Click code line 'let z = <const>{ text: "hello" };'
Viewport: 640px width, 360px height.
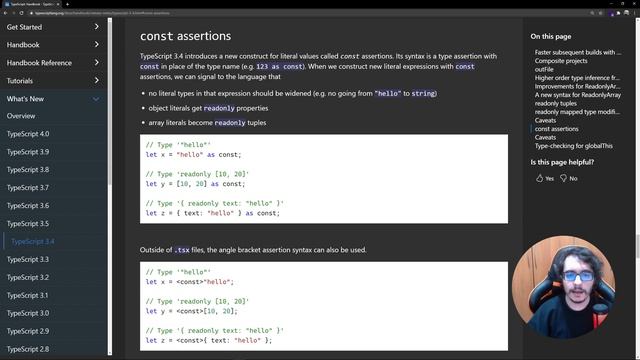click(209, 340)
